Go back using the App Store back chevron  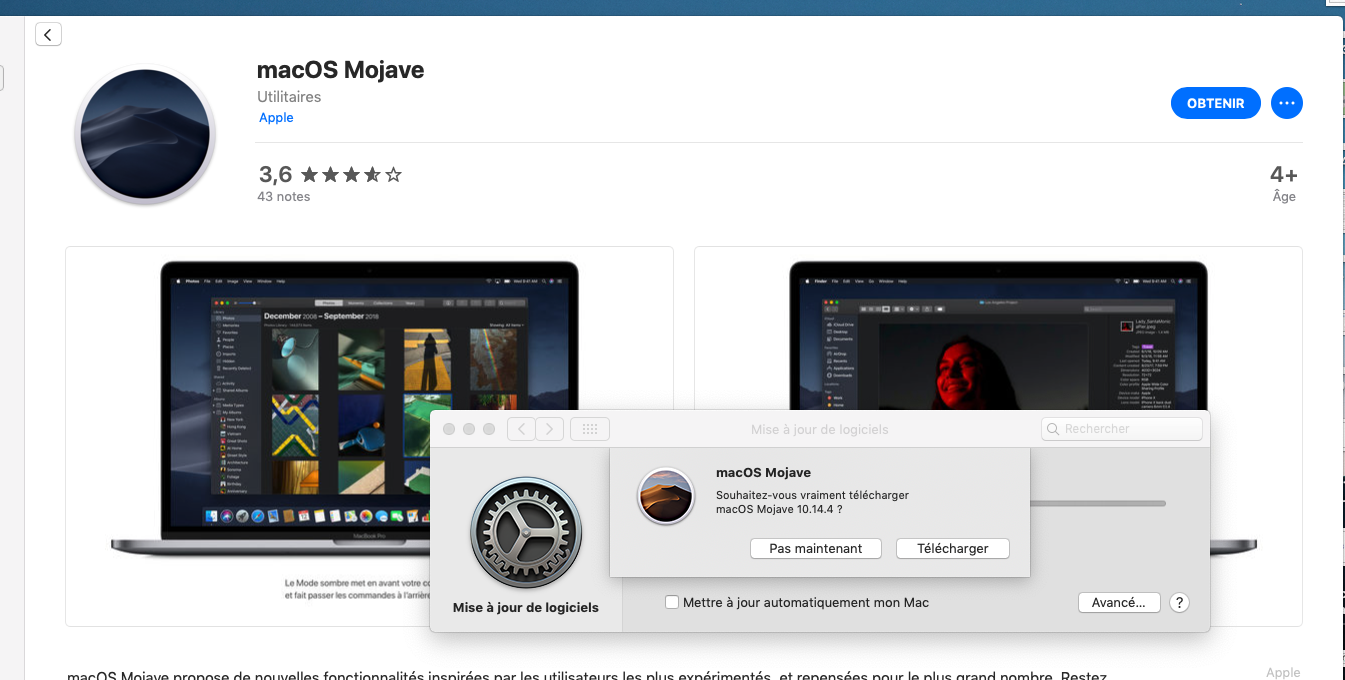[48, 34]
